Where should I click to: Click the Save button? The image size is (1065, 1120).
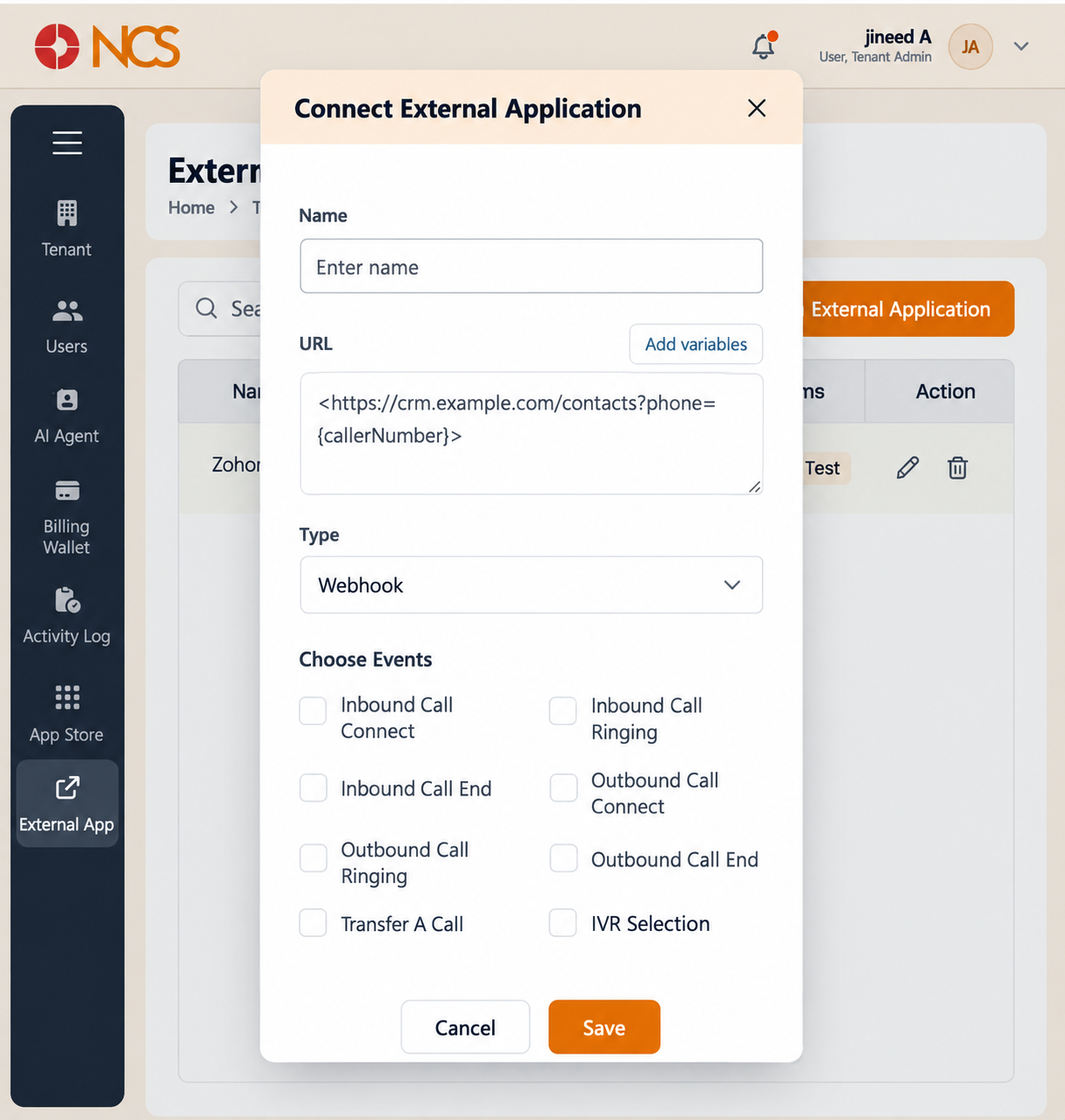point(604,1028)
